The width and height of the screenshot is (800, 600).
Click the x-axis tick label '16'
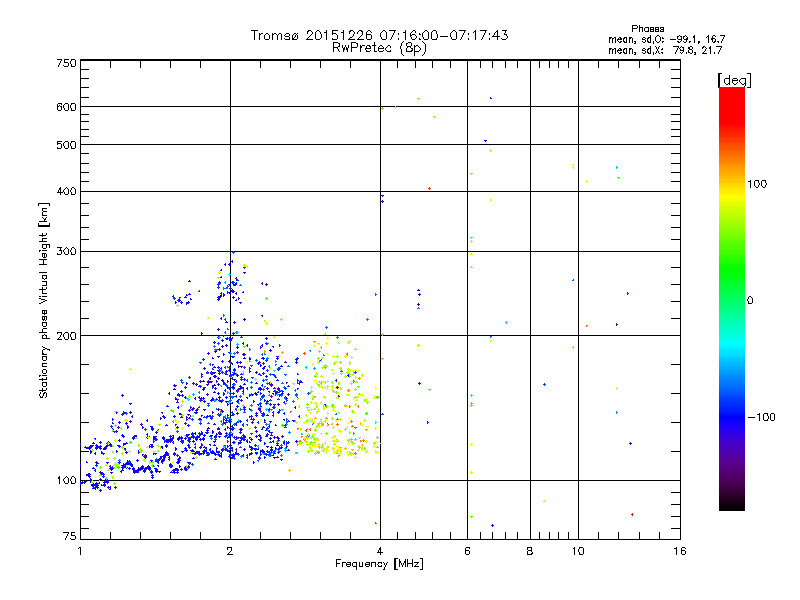[x=680, y=551]
